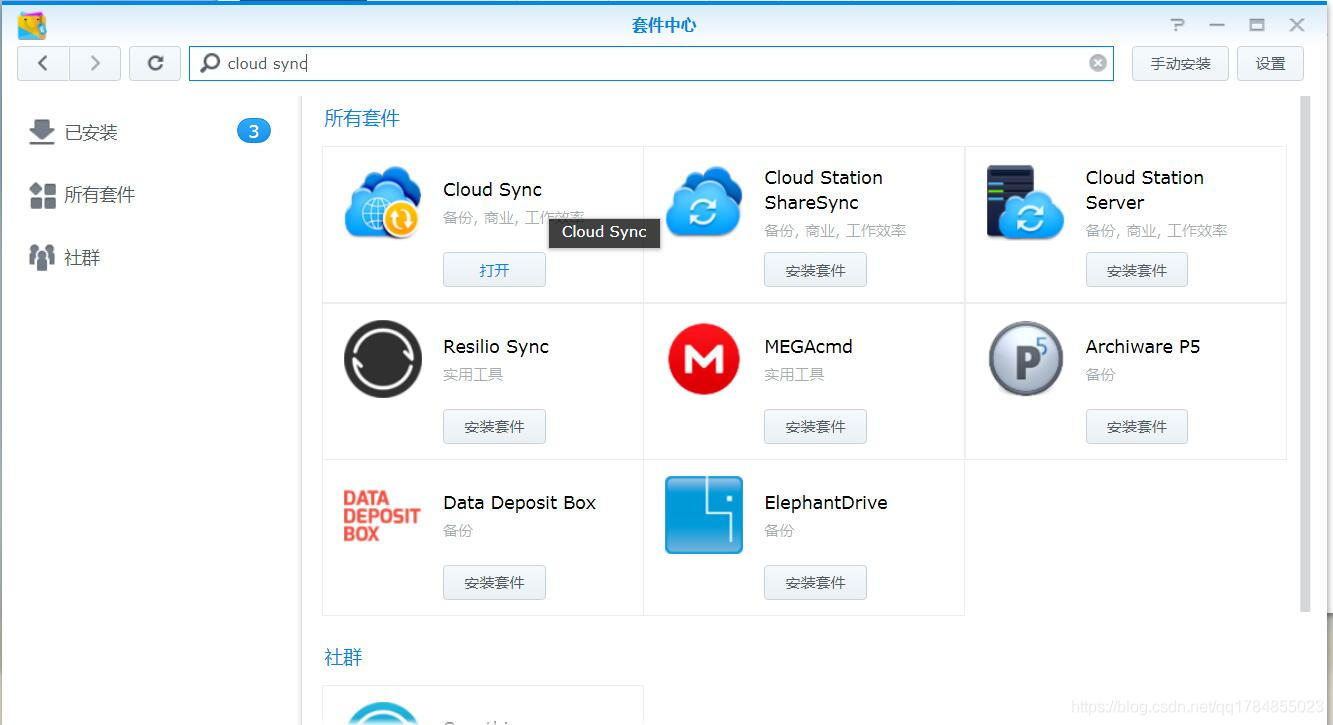The height and width of the screenshot is (725, 1333).
Task: Click the ElephantDrive title text
Action: tap(826, 503)
